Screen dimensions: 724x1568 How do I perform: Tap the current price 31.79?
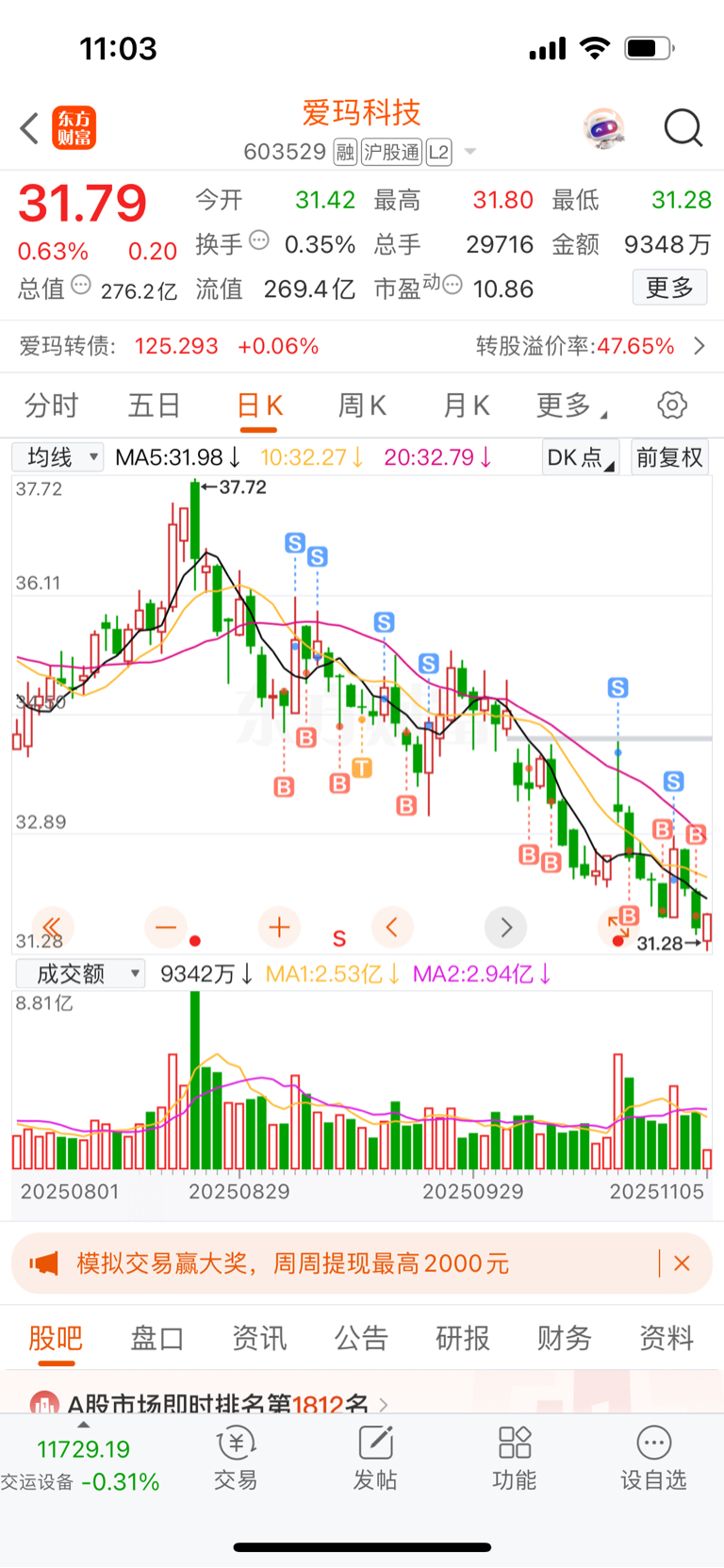click(x=83, y=204)
